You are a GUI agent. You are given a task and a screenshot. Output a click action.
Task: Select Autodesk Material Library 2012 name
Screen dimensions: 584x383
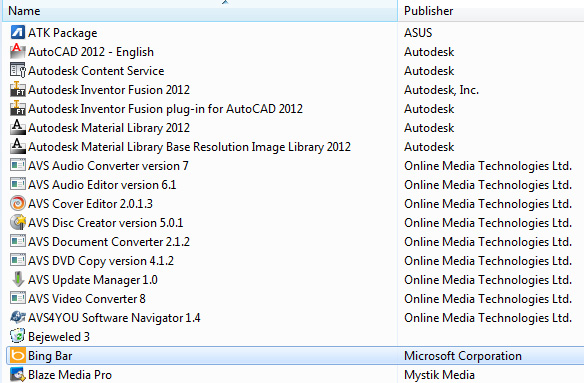(109, 128)
